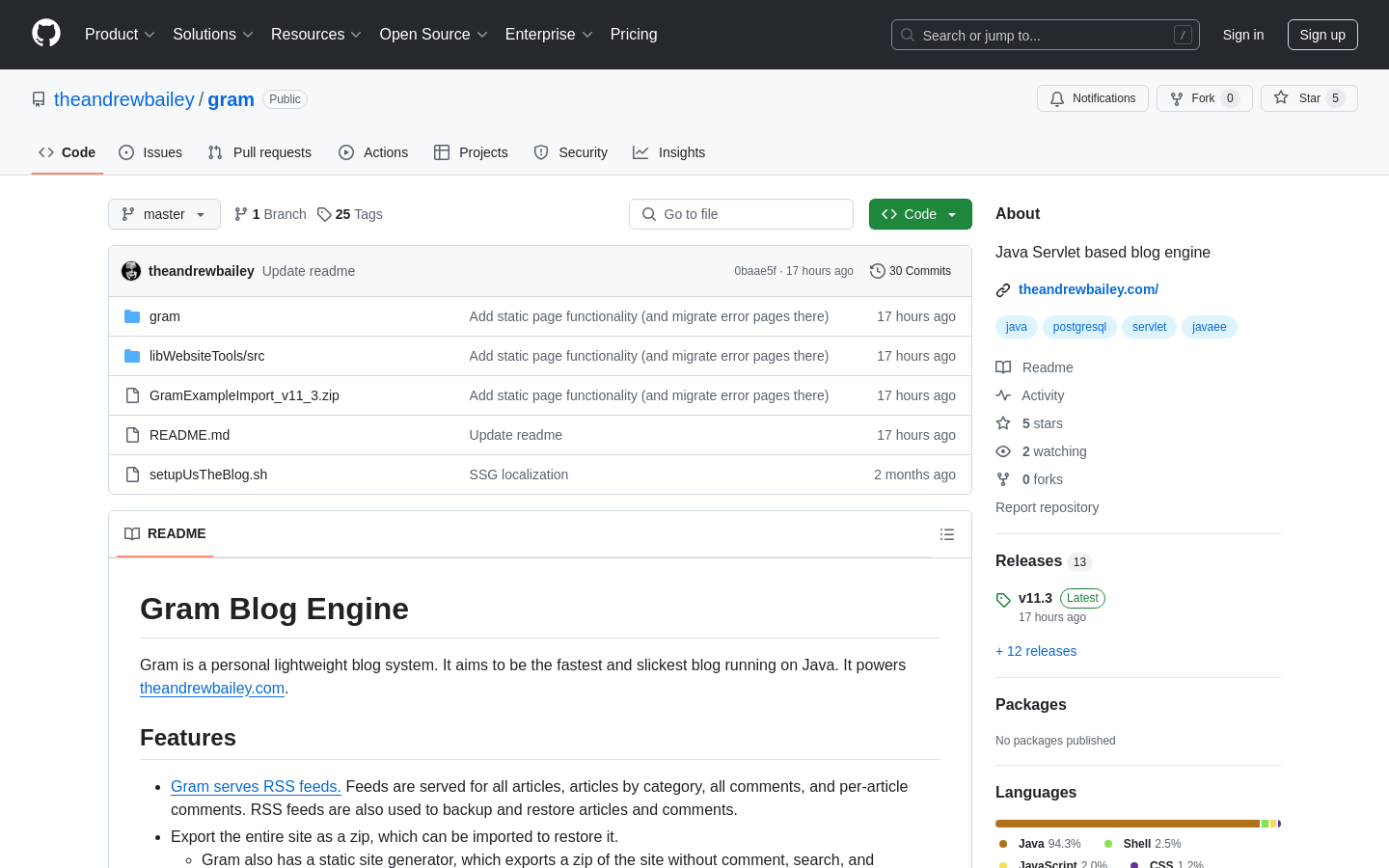
Task: Click the fork icon in Fork button
Action: 1177,98
